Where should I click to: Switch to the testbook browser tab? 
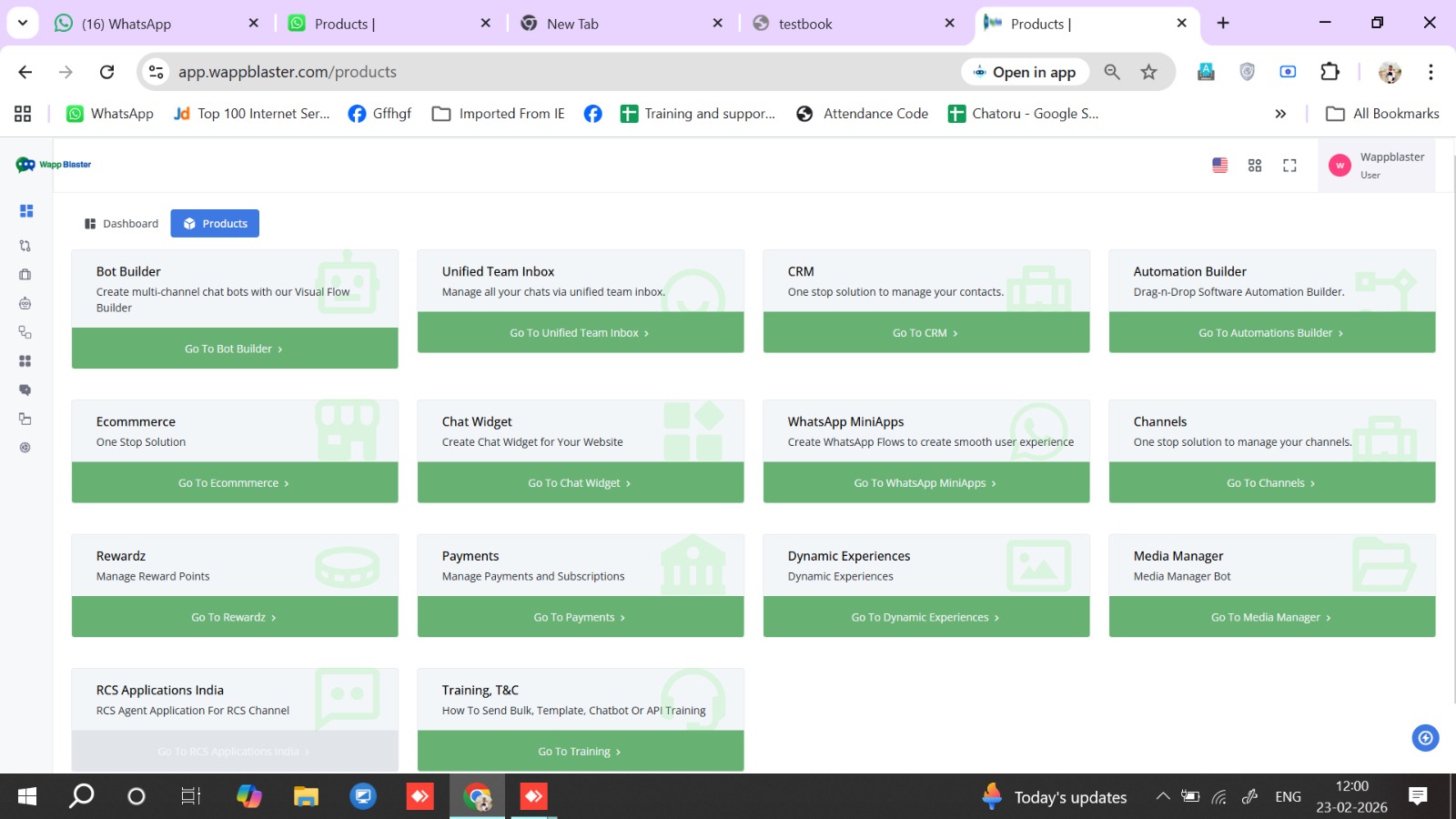point(854,24)
